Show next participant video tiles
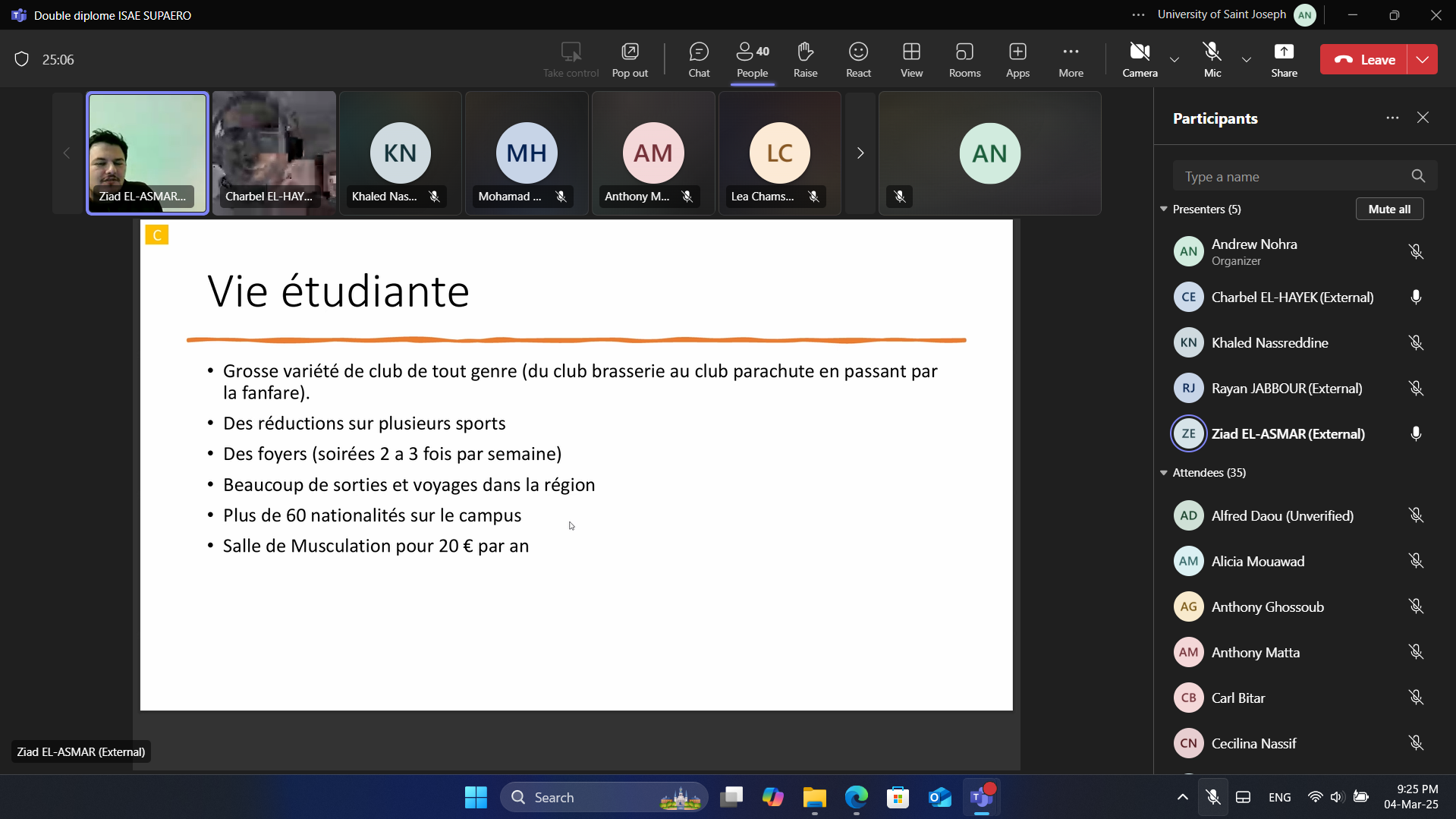1456x819 pixels. pos(860,153)
